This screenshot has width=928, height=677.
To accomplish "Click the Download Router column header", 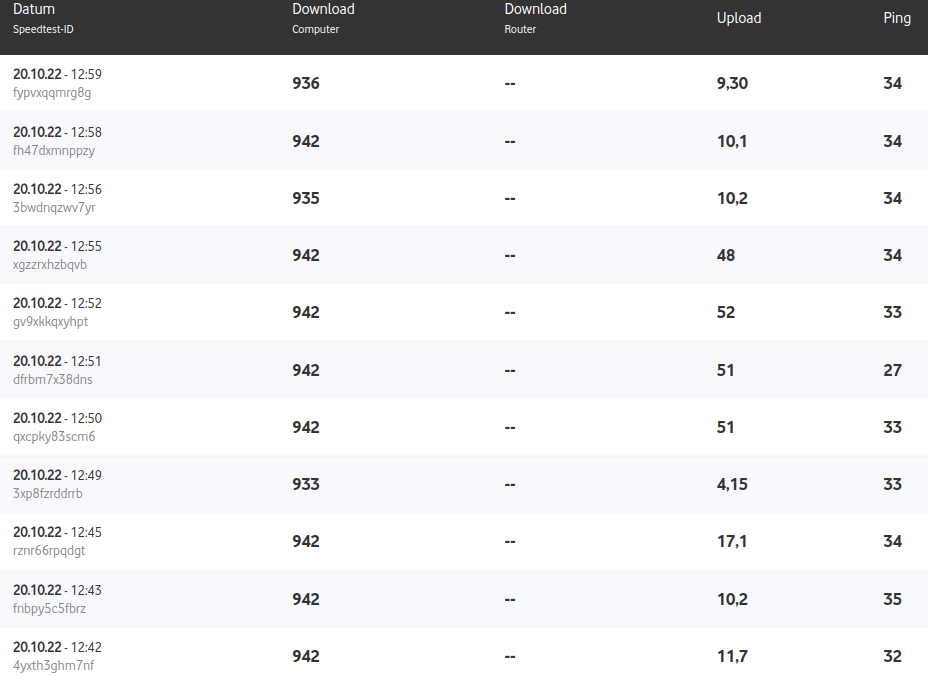I will click(535, 10).
